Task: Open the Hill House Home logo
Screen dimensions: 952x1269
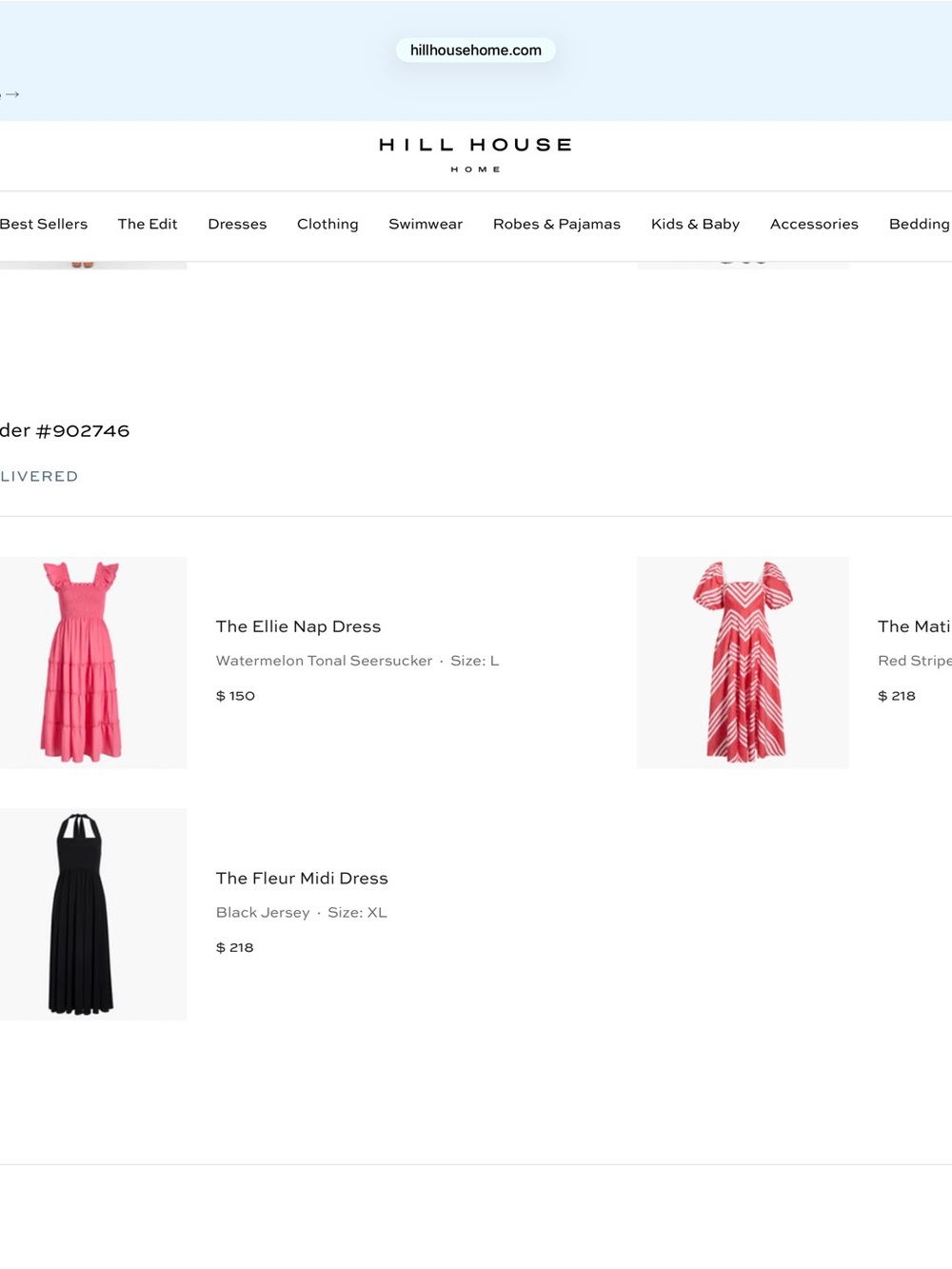Action: pyautogui.click(x=475, y=156)
